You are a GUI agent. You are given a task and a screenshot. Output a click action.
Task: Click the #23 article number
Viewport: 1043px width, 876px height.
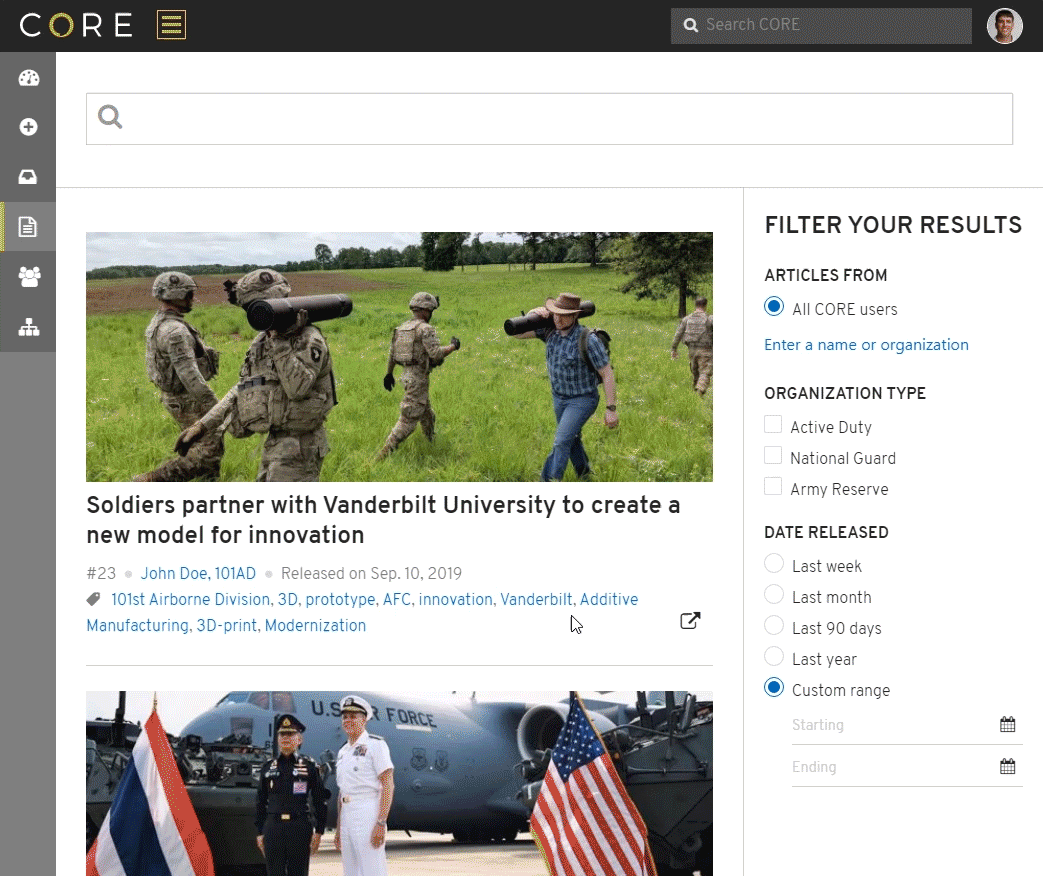pyautogui.click(x=101, y=573)
